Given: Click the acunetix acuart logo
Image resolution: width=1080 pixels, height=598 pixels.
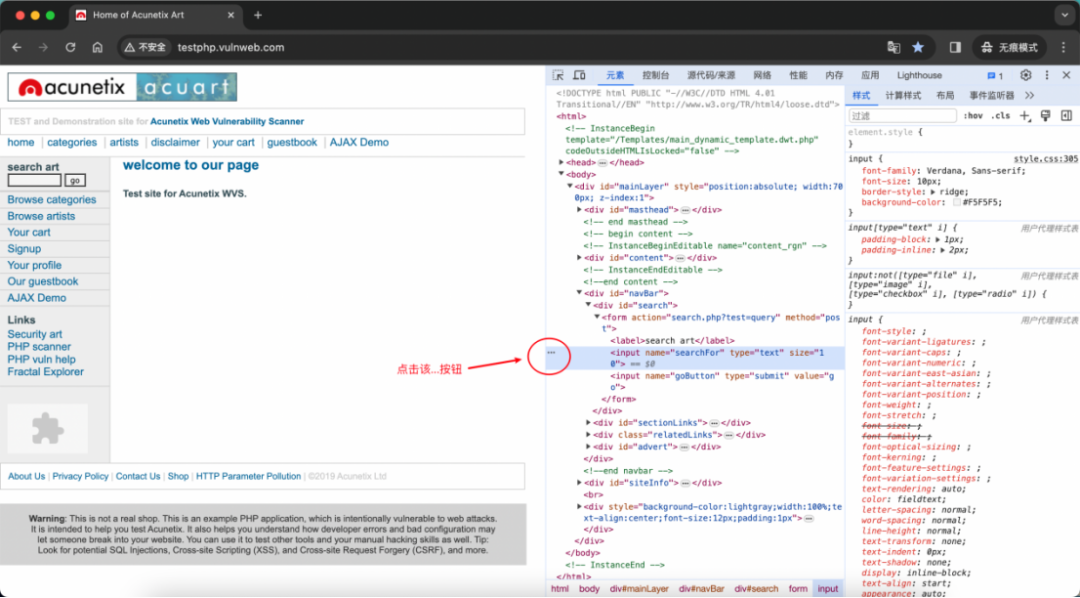Looking at the screenshot, I should (x=122, y=87).
